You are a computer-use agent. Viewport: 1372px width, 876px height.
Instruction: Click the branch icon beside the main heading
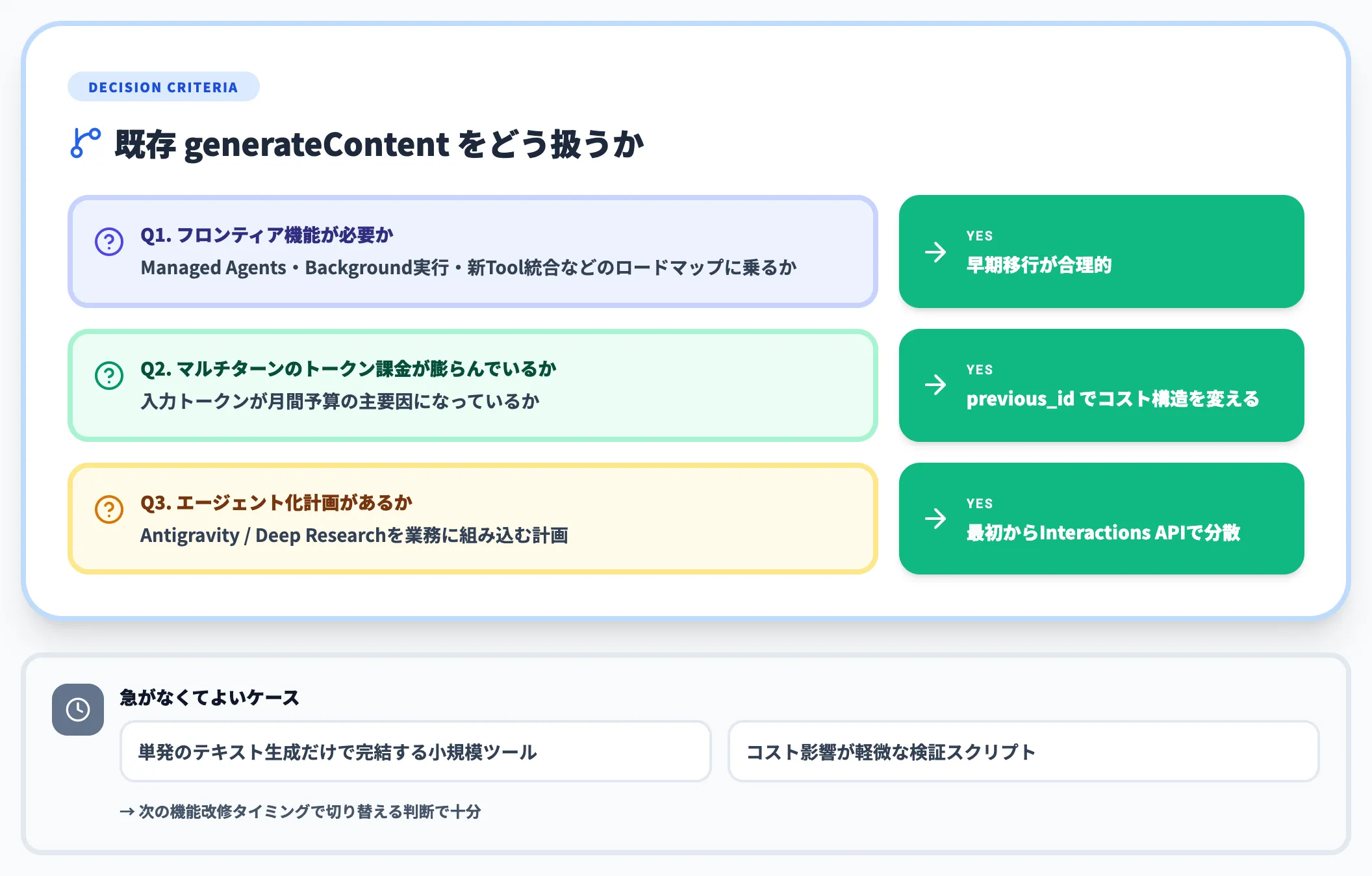point(85,143)
